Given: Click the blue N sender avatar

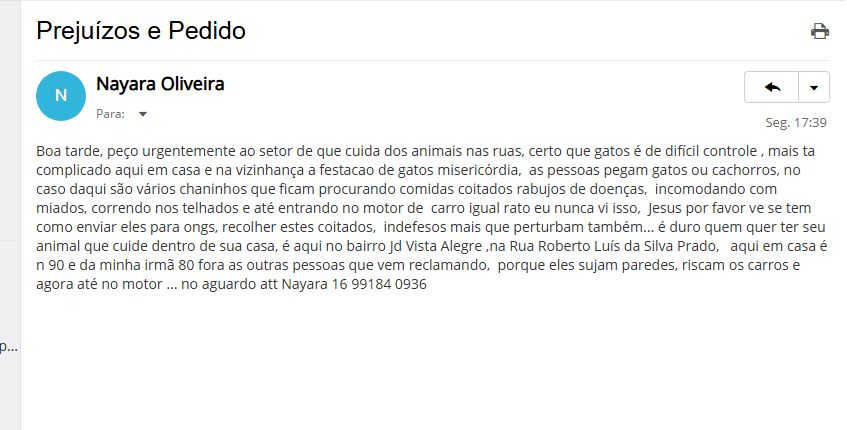Looking at the screenshot, I should click(x=61, y=96).
